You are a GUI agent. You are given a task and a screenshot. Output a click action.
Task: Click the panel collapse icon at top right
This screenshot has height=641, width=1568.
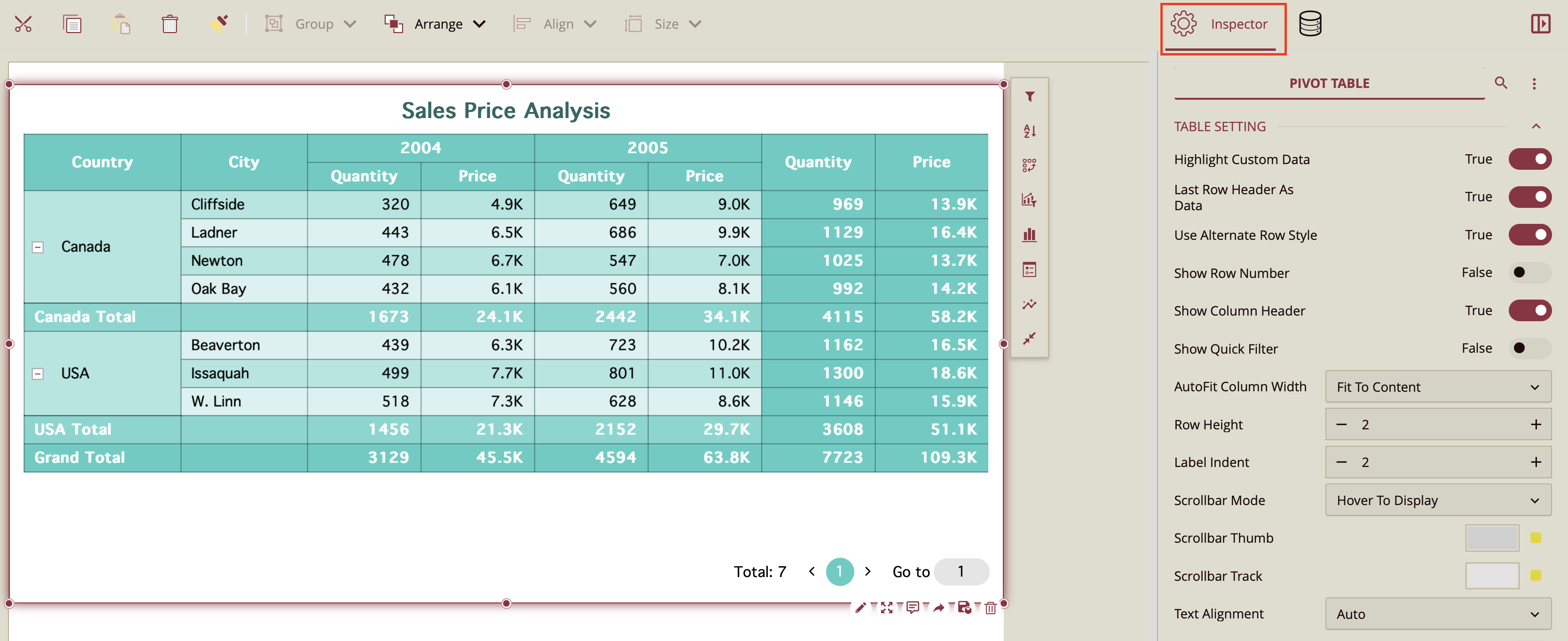point(1540,24)
